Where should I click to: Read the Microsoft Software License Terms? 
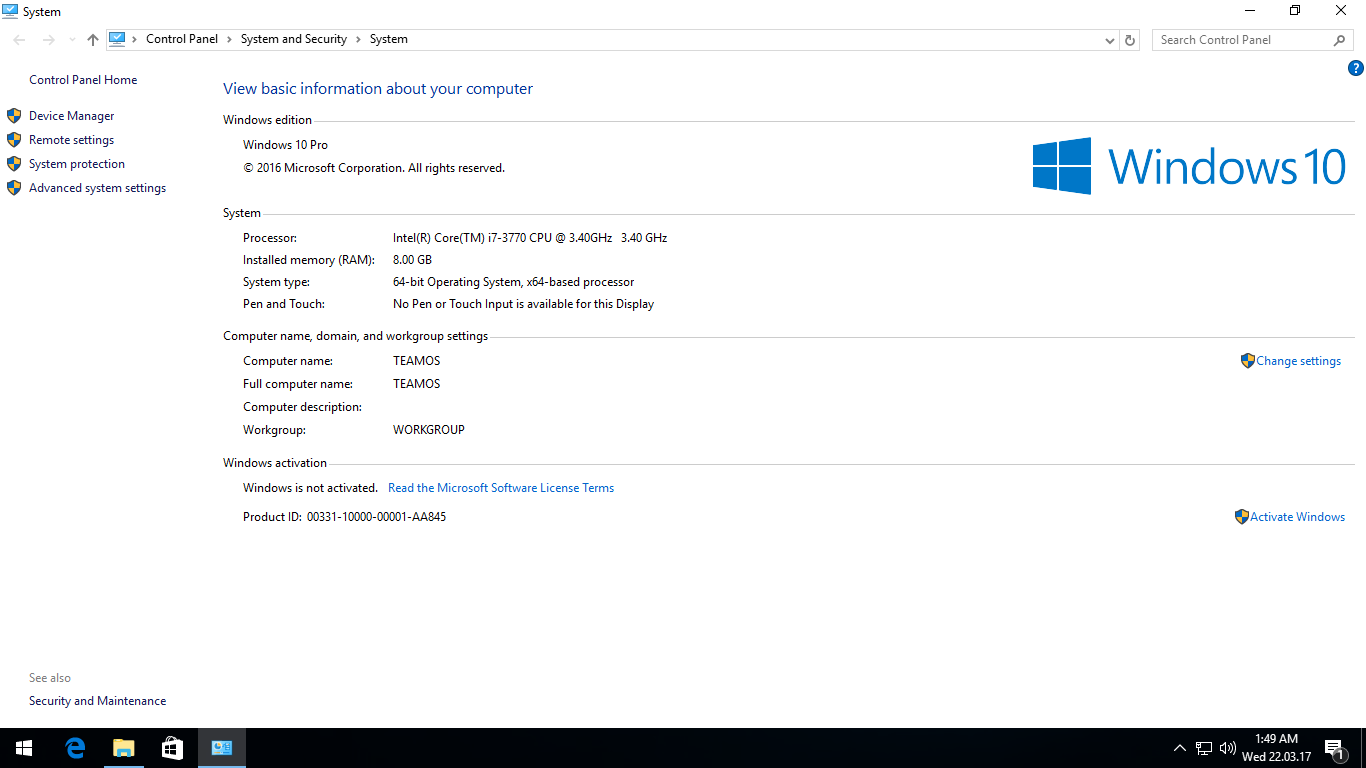click(501, 488)
